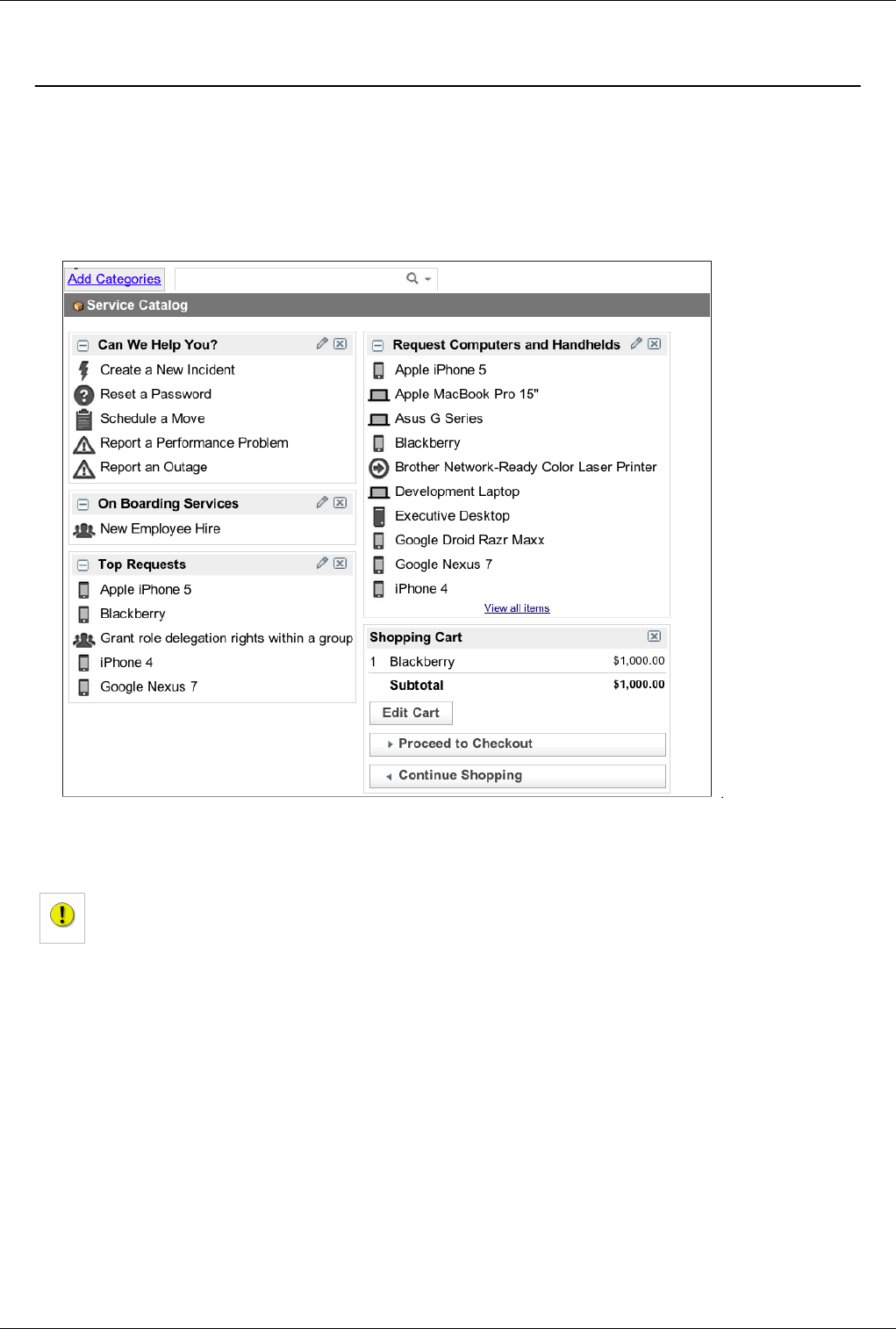Screen dimensions: 896x1329
Task: Open Report a Performance Problem
Action: pos(194,443)
